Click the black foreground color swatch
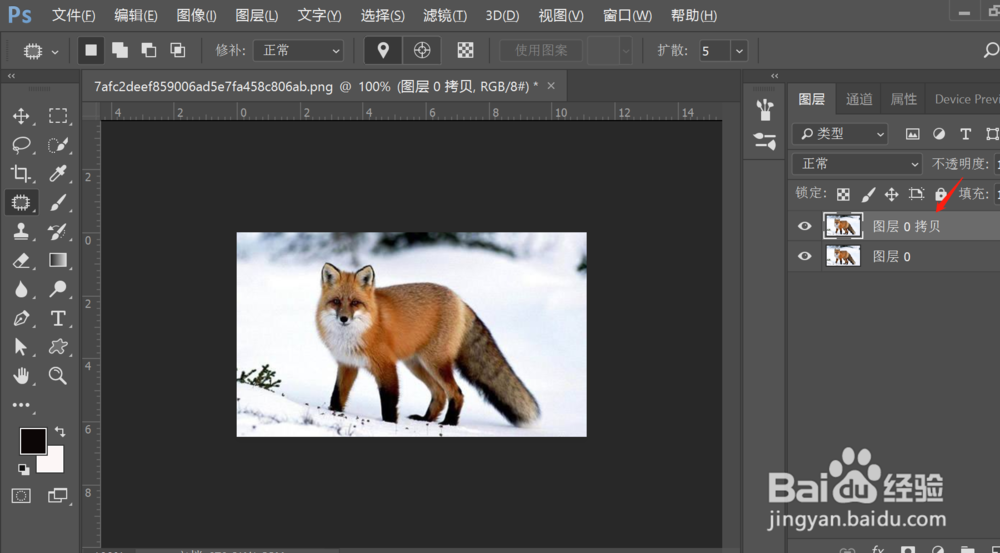The image size is (1000, 553). [x=33, y=441]
